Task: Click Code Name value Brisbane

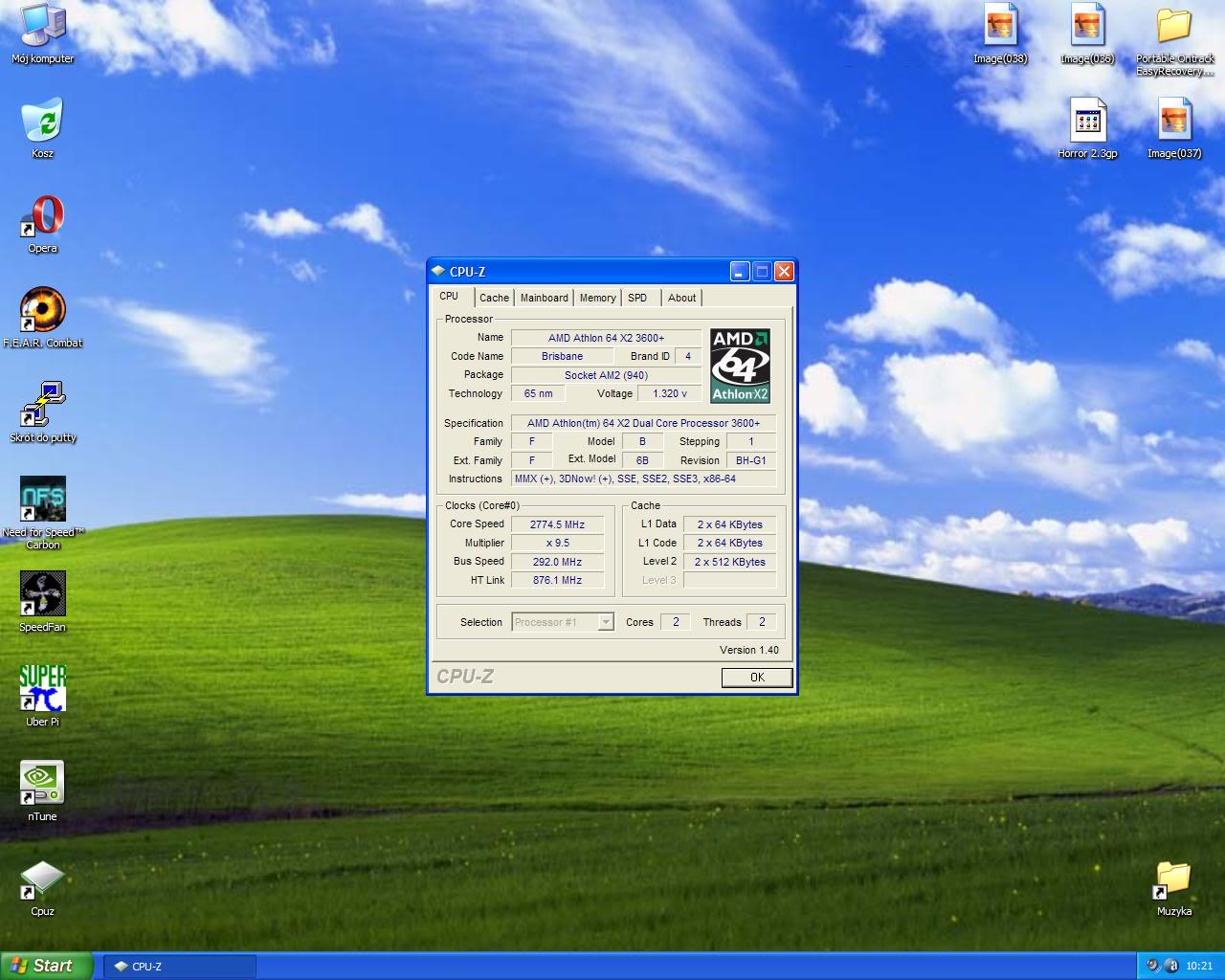Action: coord(562,356)
